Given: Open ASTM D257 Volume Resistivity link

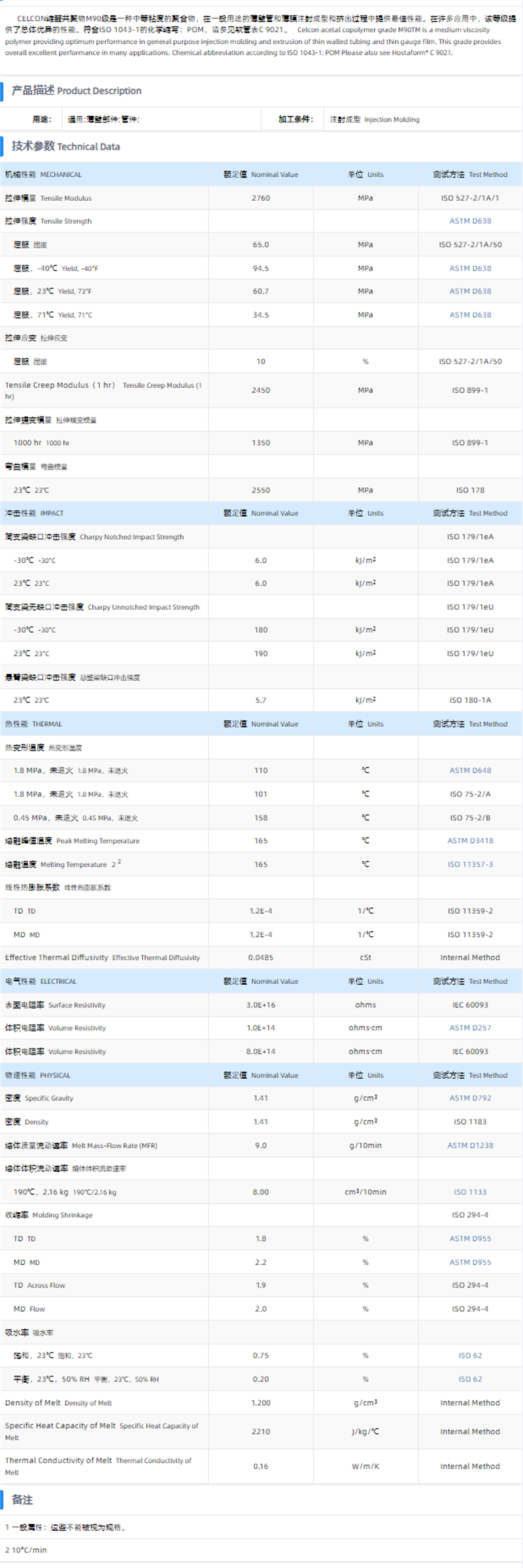Looking at the screenshot, I should pos(470,1028).
